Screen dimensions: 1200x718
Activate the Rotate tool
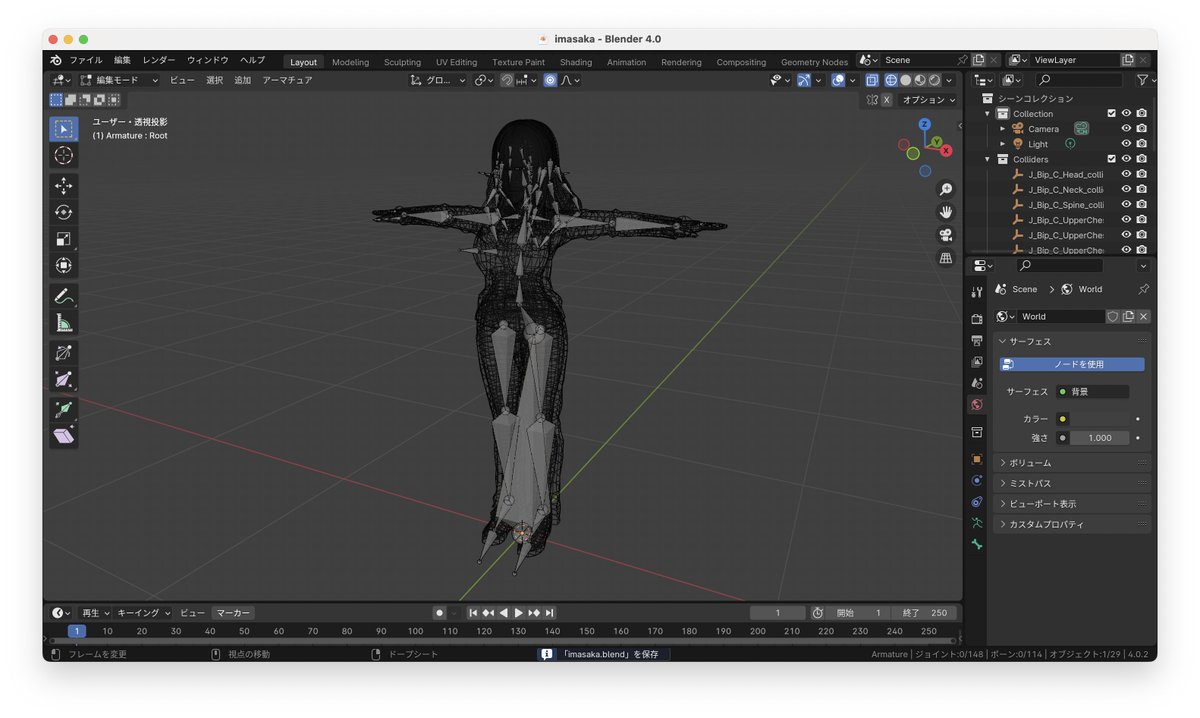64,212
